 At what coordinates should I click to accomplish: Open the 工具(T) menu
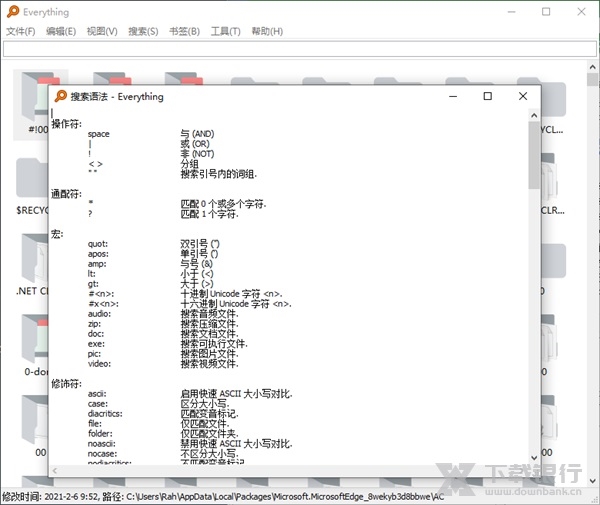[225, 31]
